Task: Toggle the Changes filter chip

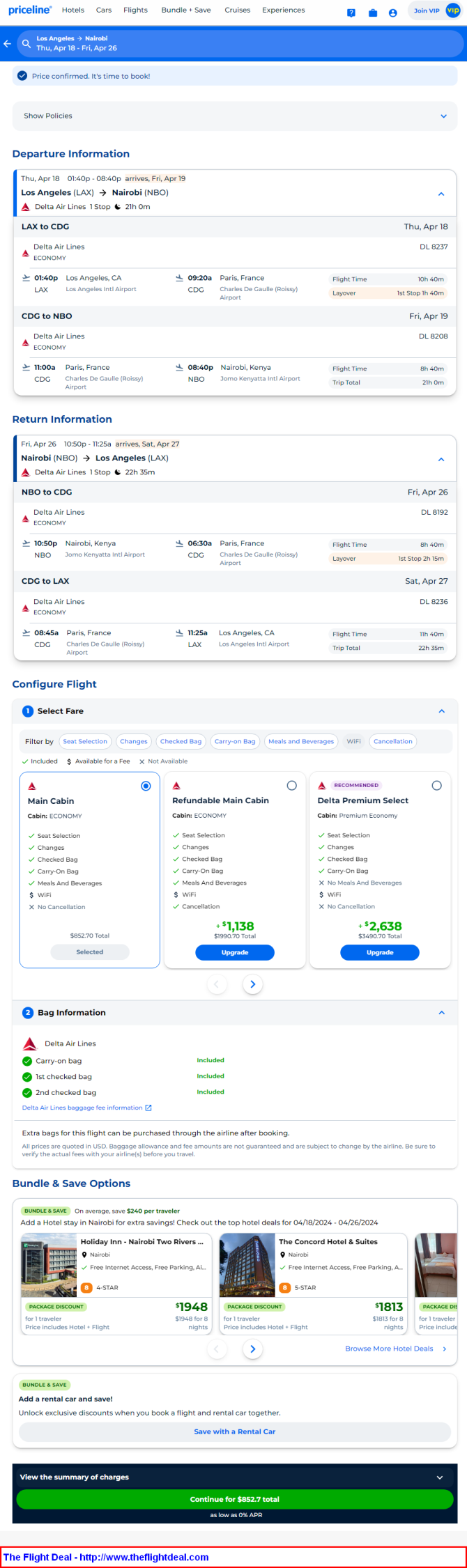Action: tap(134, 741)
